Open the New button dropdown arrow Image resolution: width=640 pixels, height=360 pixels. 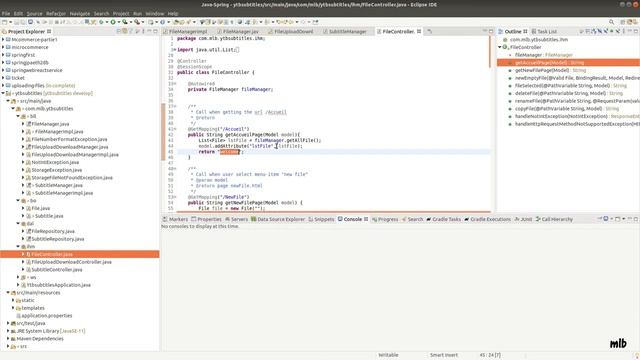[10, 22]
